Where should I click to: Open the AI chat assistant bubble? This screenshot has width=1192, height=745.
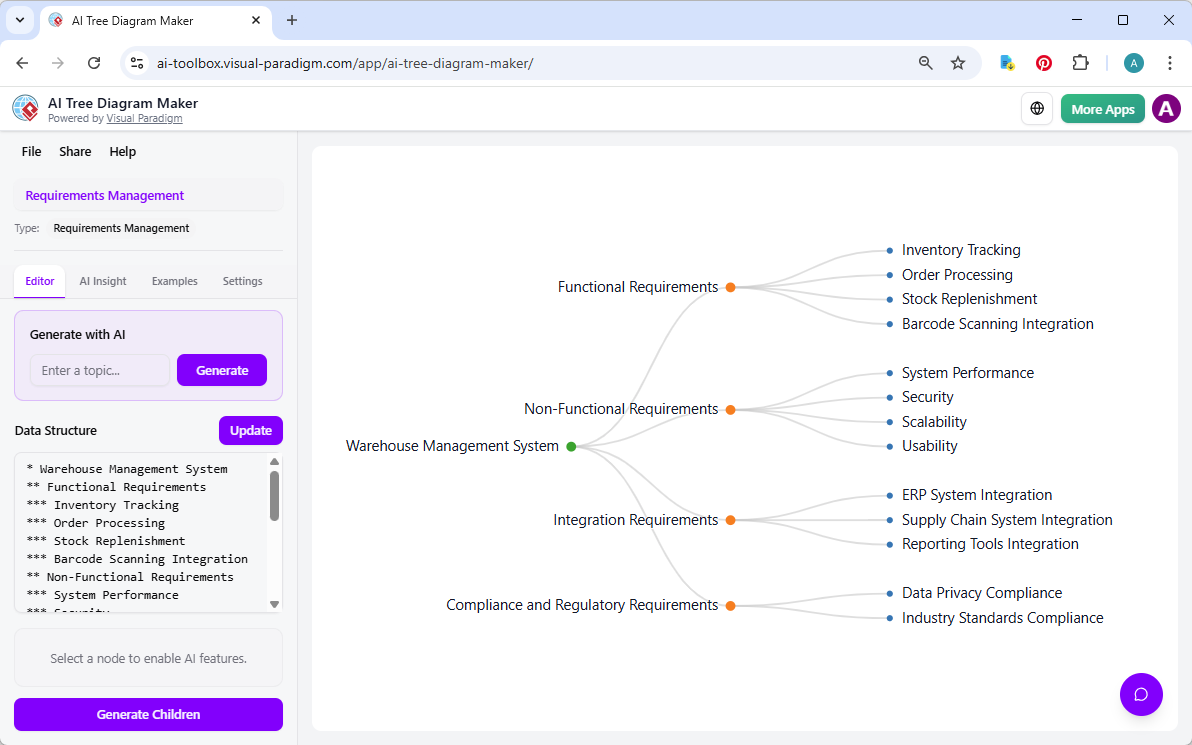click(x=1141, y=694)
